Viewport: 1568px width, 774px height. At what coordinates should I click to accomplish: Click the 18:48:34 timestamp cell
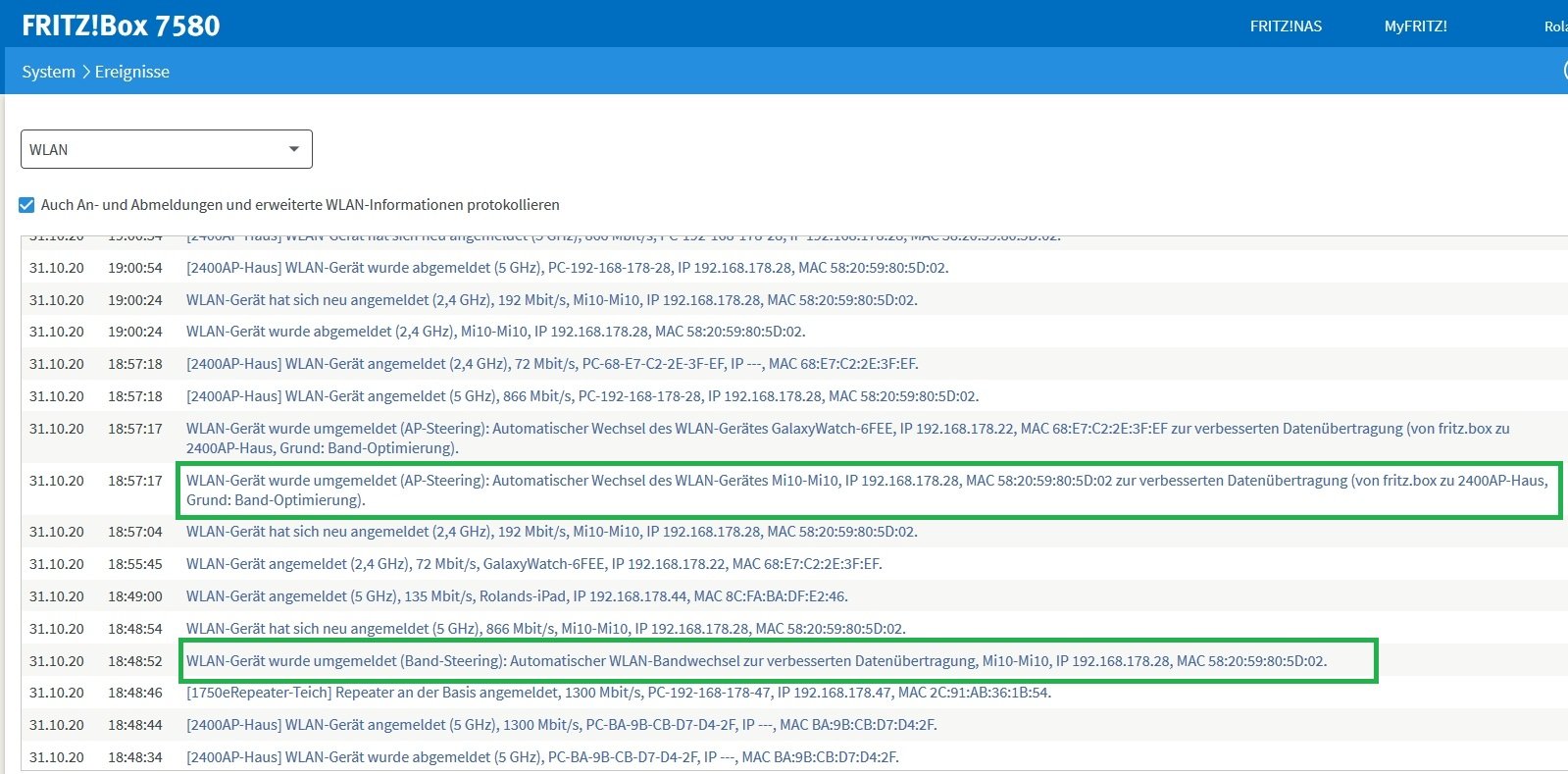point(135,757)
